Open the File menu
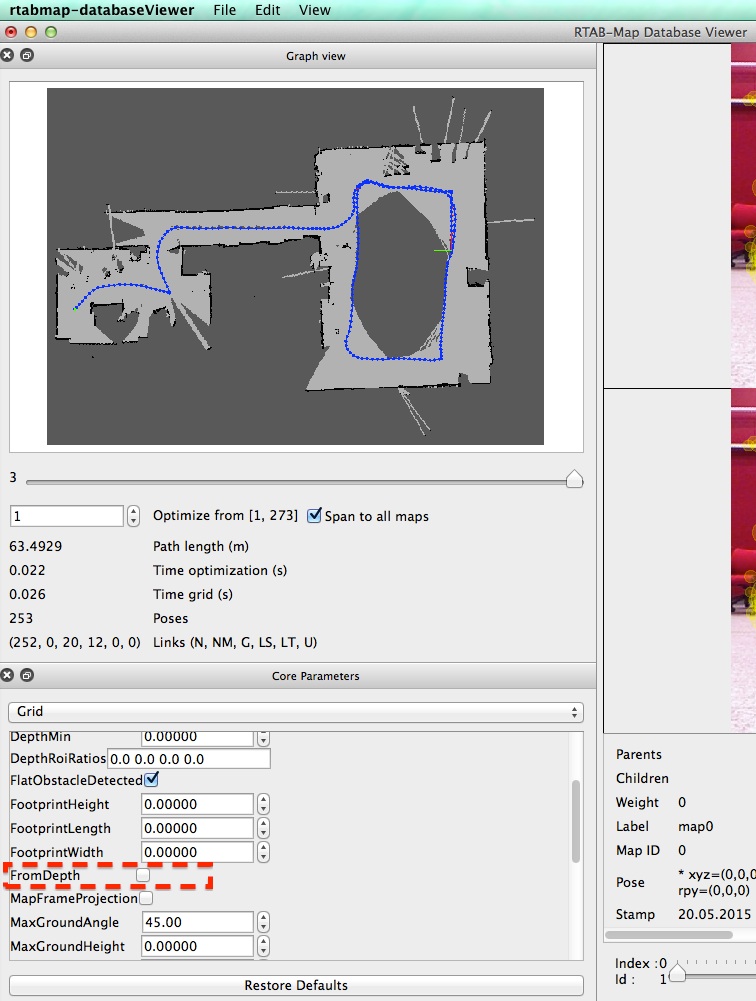Image resolution: width=756 pixels, height=1001 pixels. [x=225, y=10]
